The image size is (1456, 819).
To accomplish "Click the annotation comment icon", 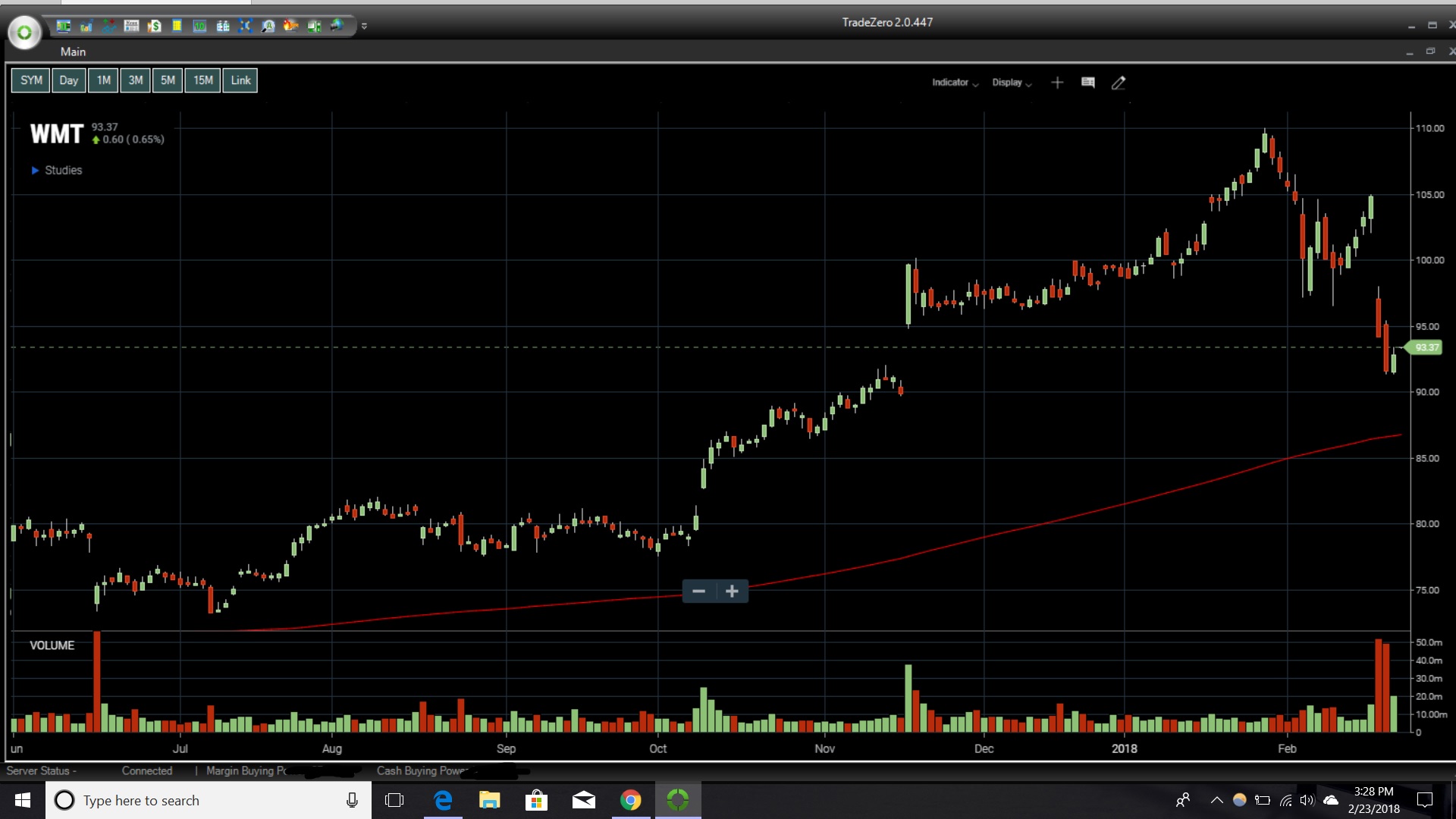I will coord(1087,83).
